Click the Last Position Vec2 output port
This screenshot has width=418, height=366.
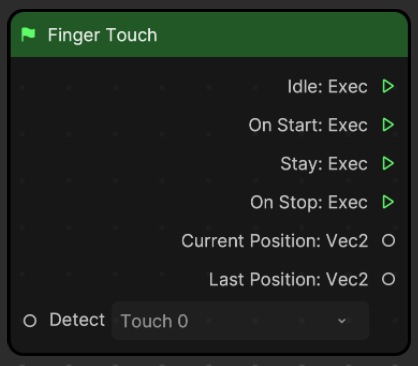coord(388,279)
